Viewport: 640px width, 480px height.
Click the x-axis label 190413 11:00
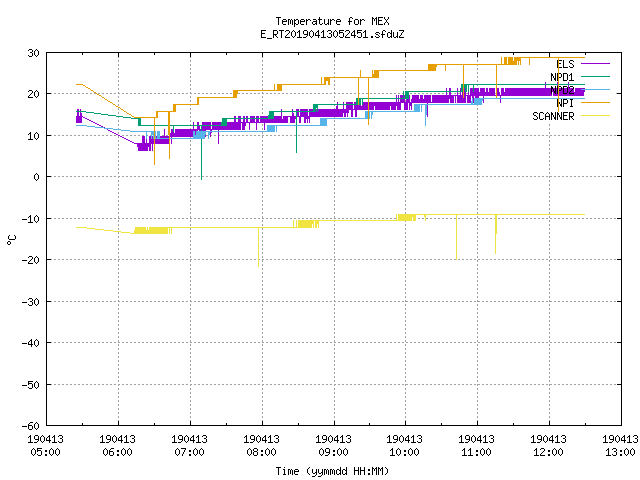tap(477, 446)
